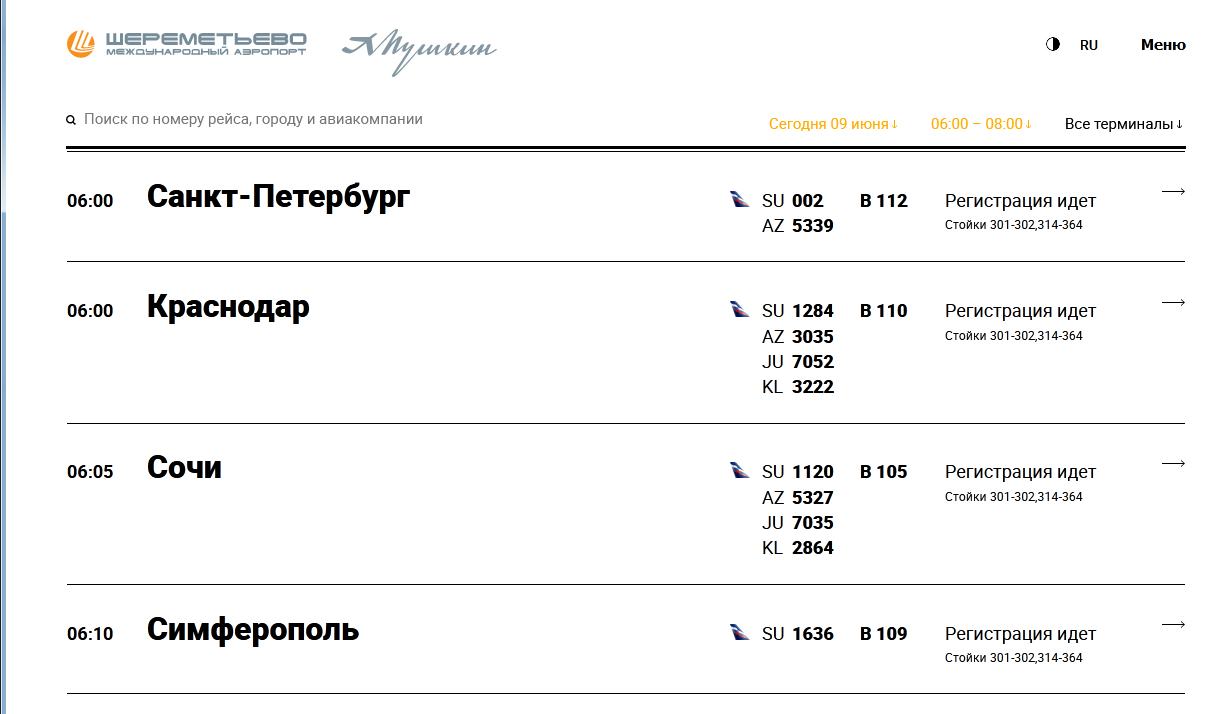This screenshot has height=714, width=1224.
Task: Select the Сочи destination title
Action: pos(184,468)
